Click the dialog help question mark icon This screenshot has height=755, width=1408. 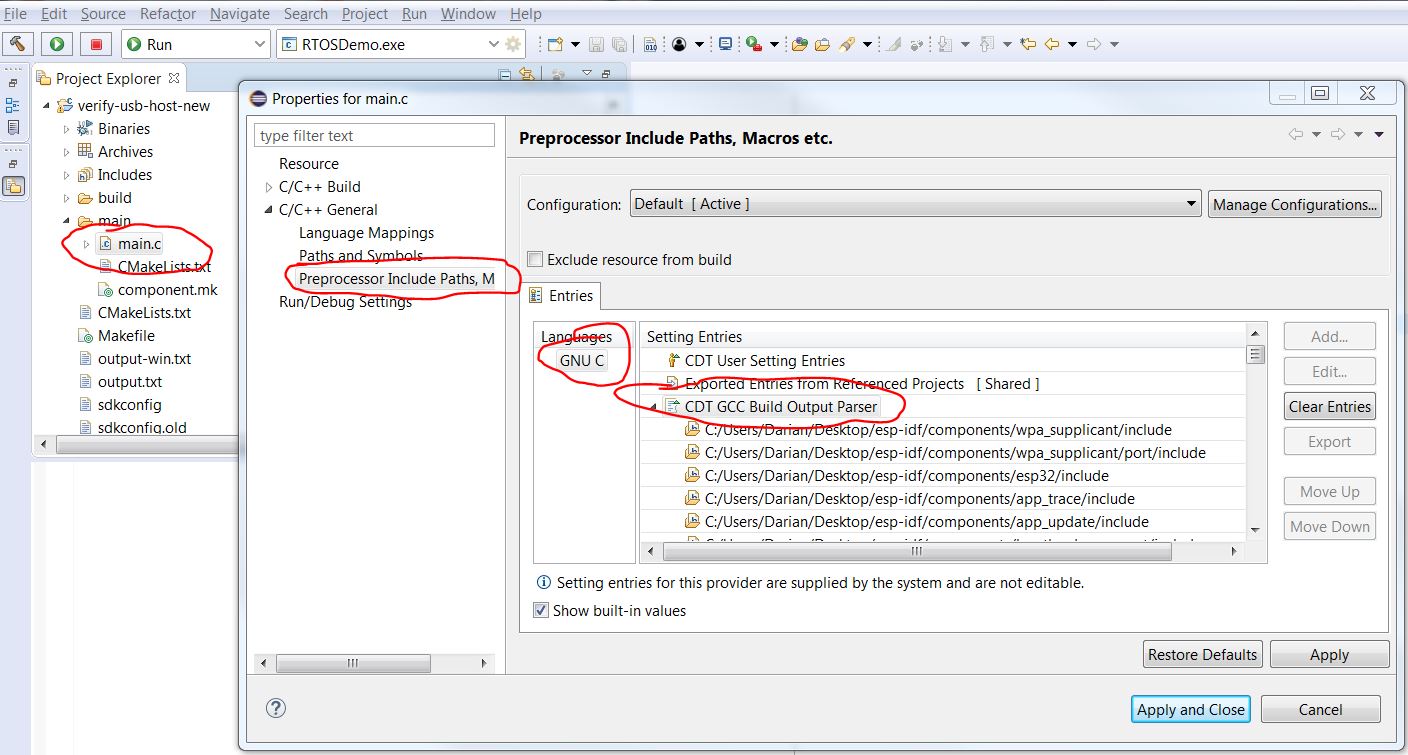[276, 708]
